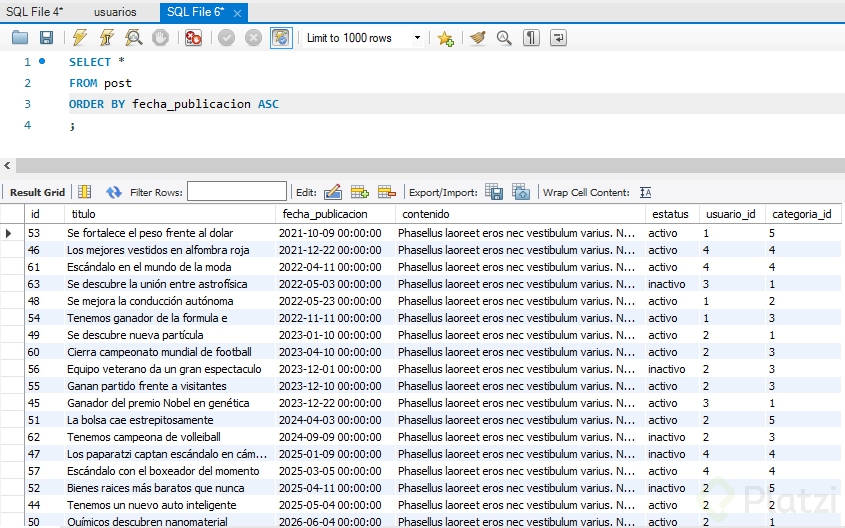Edit current row pencil icon
Image resolution: width=845 pixels, height=528 pixels.
[333, 192]
